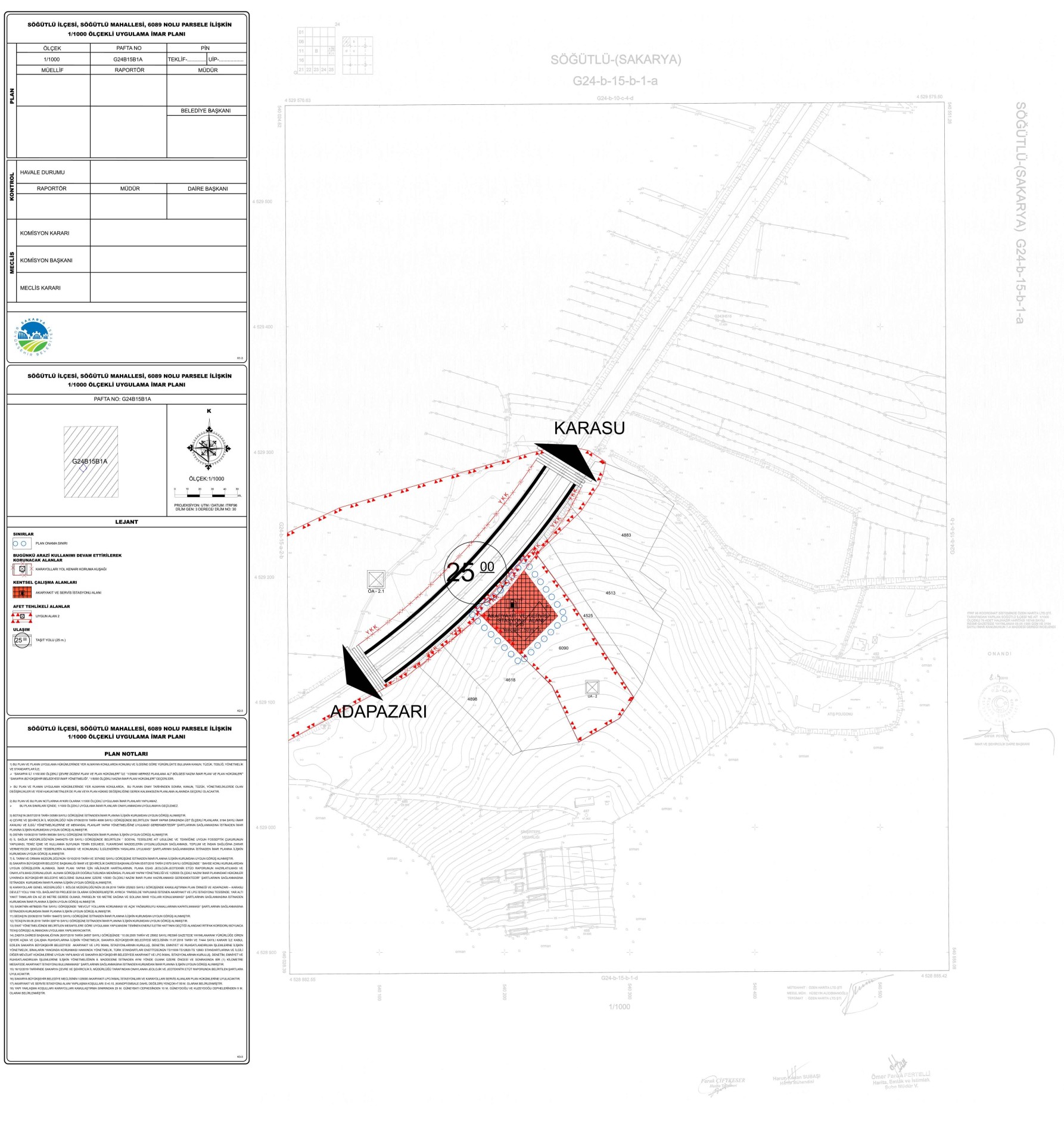1064x1144 pixels.
Task: Click the Plan Onama Sınırı legend symbol
Action: coord(22,543)
